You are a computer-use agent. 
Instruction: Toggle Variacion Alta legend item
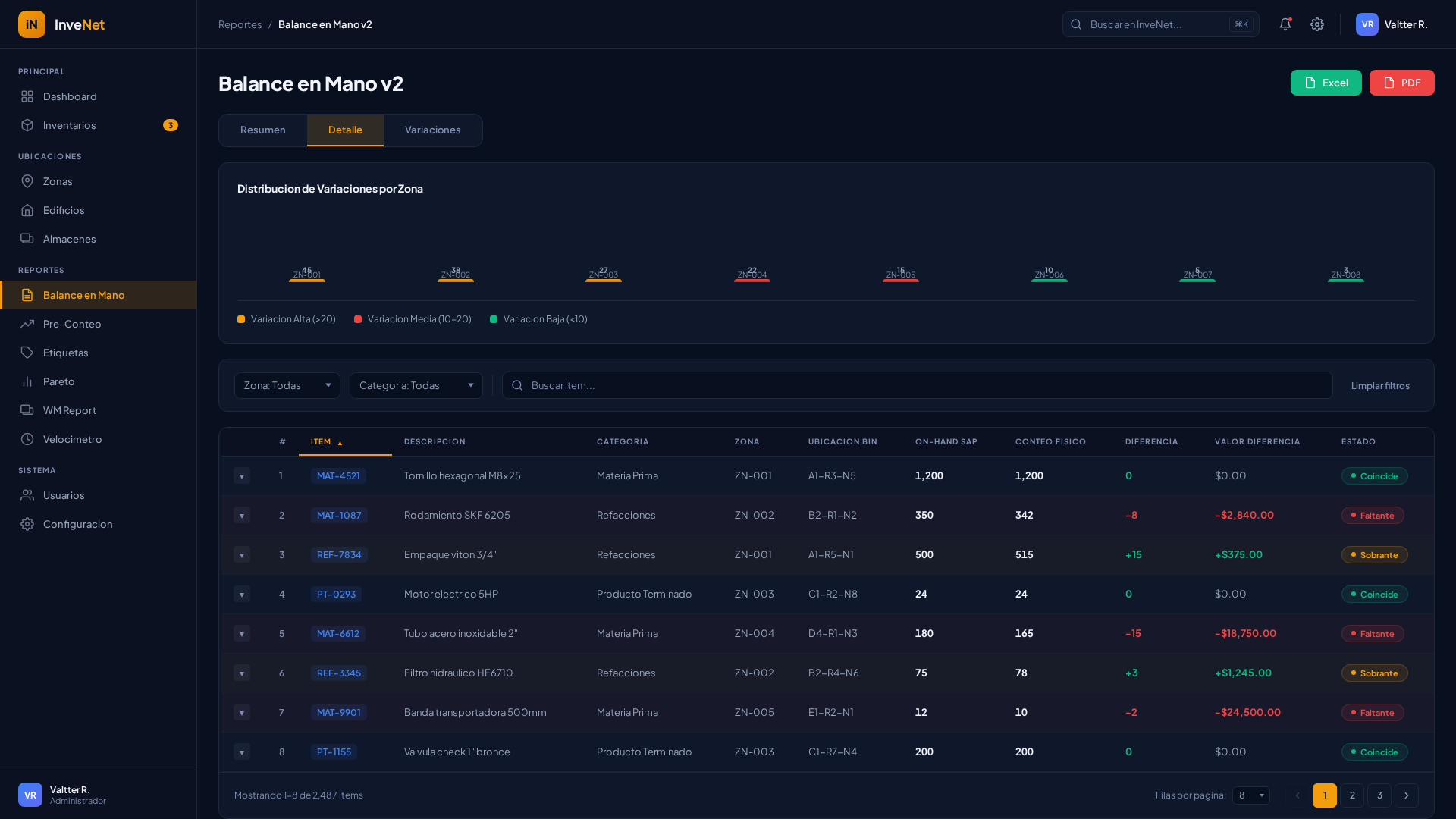pos(287,319)
